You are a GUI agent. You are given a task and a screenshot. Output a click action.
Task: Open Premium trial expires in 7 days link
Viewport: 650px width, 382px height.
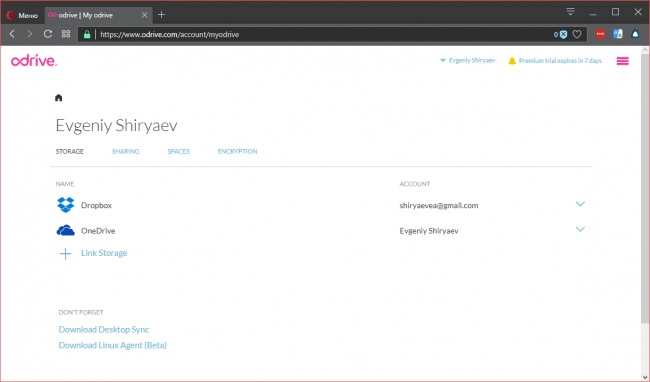[560, 61]
